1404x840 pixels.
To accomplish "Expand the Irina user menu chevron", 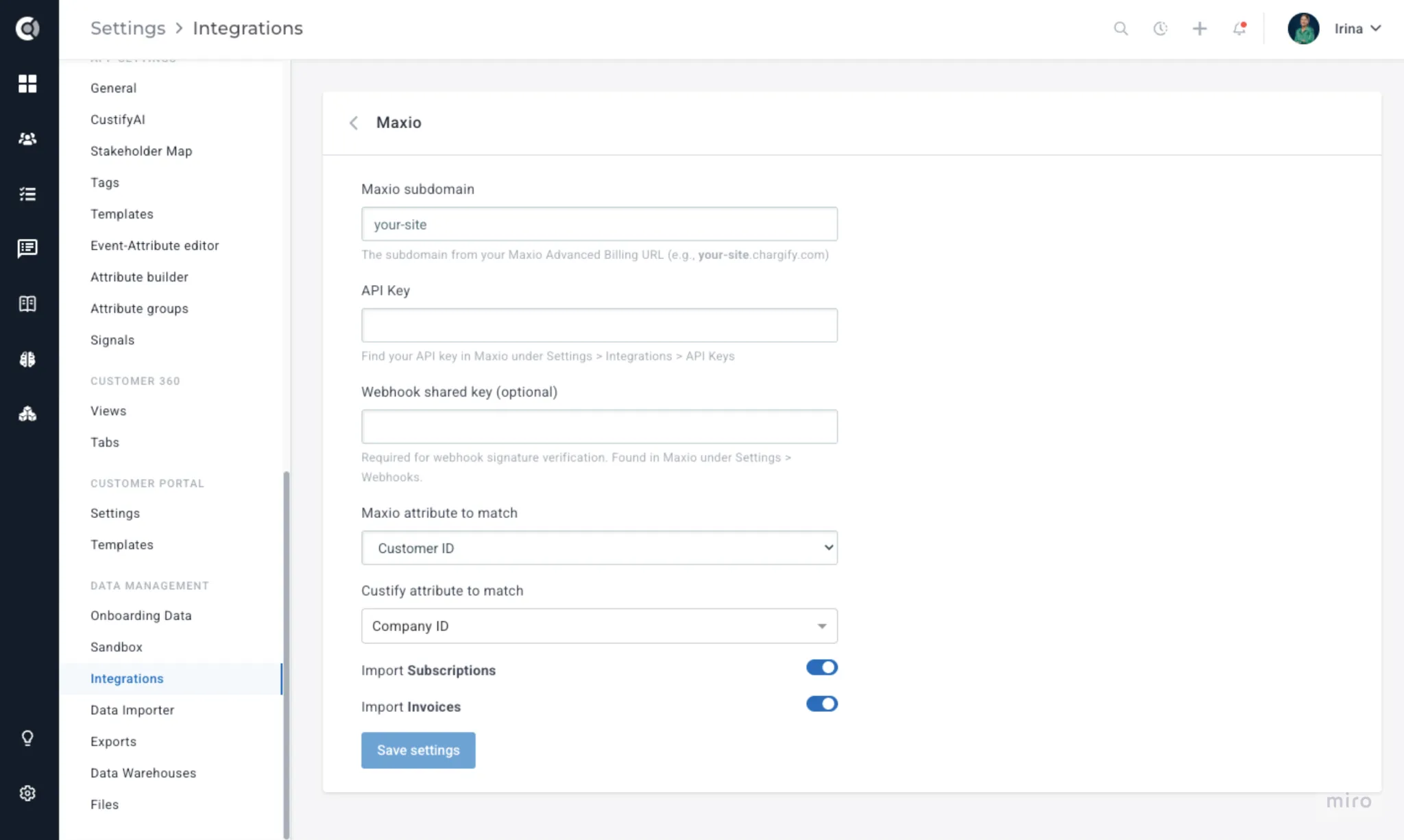I will [1375, 29].
